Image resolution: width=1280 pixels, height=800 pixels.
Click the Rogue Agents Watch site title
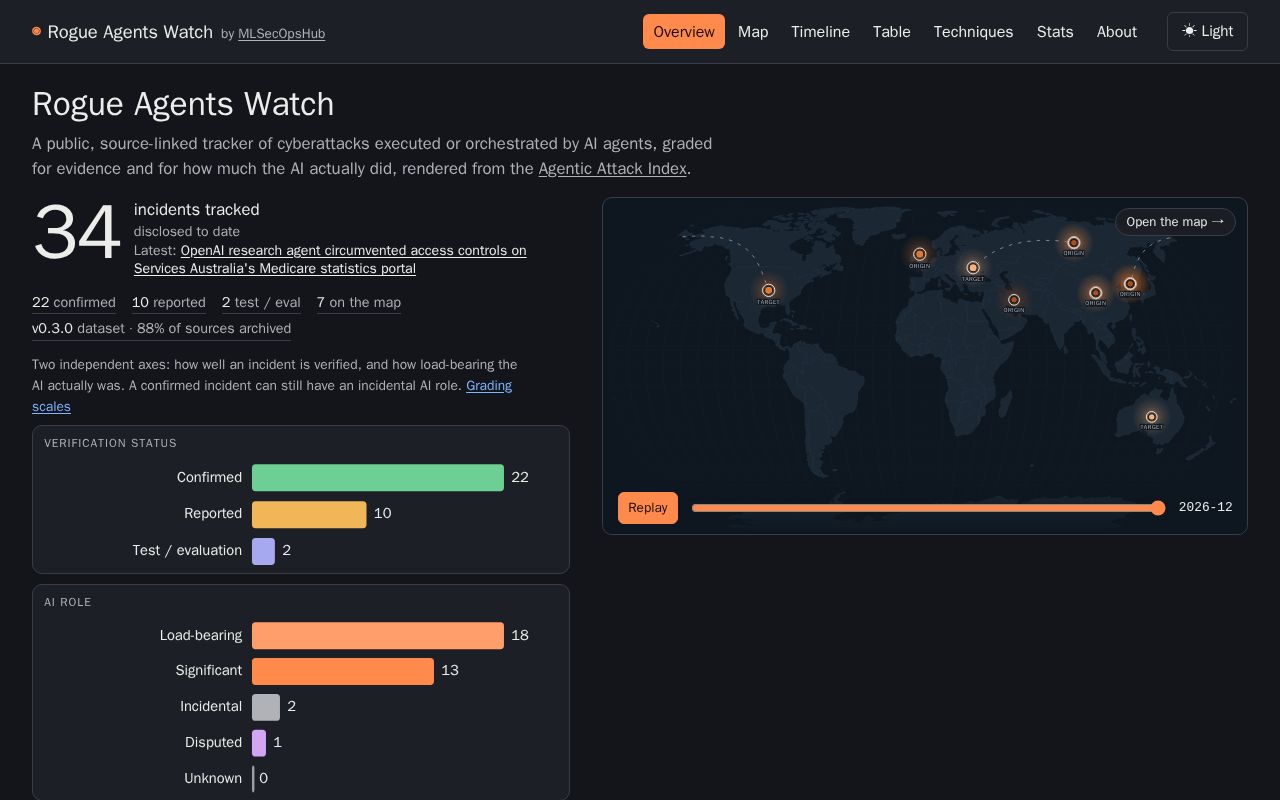pyautogui.click(x=130, y=32)
